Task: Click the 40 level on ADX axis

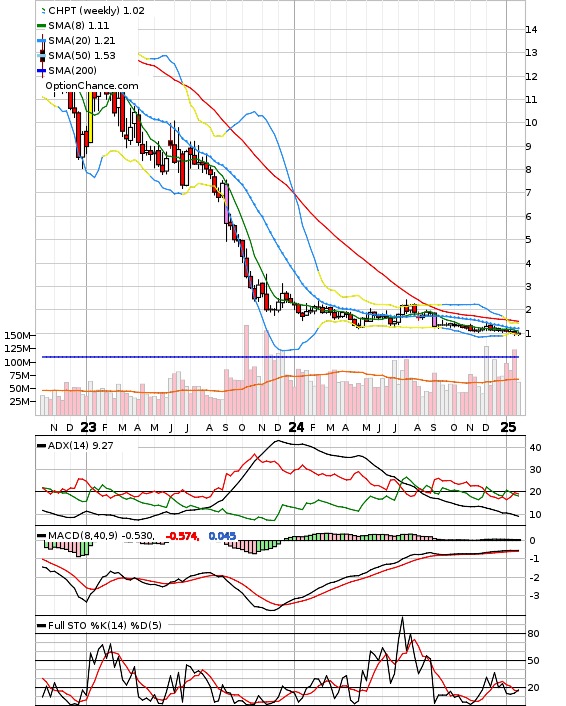Action: (535, 448)
